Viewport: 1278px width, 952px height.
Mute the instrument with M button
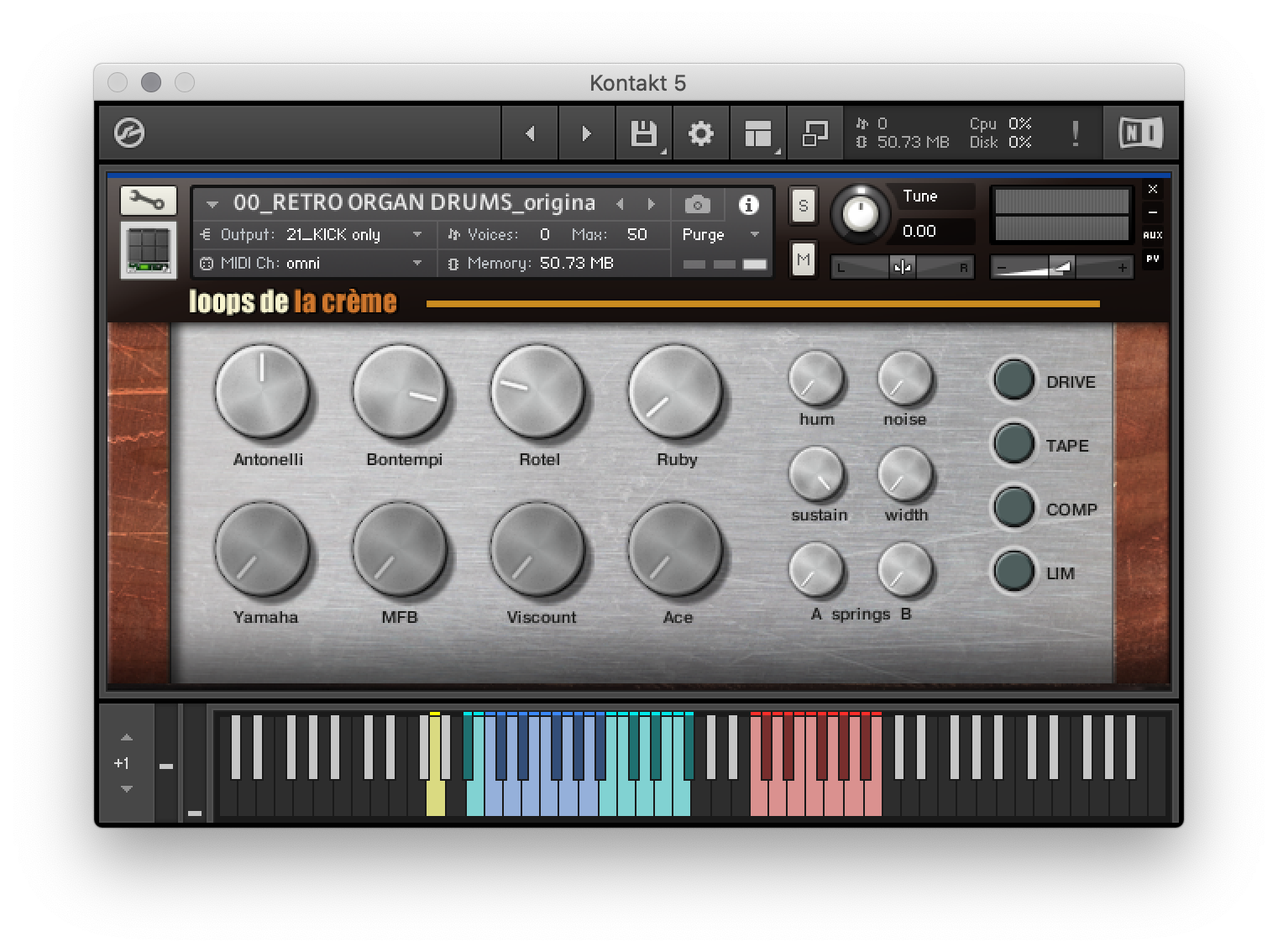tap(804, 259)
